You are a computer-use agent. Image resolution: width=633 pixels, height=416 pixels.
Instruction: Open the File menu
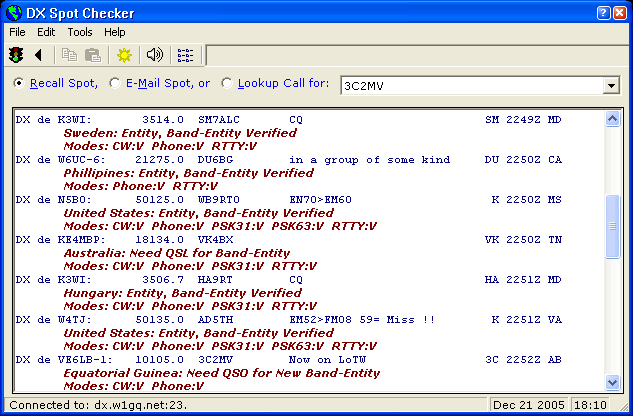(17, 32)
